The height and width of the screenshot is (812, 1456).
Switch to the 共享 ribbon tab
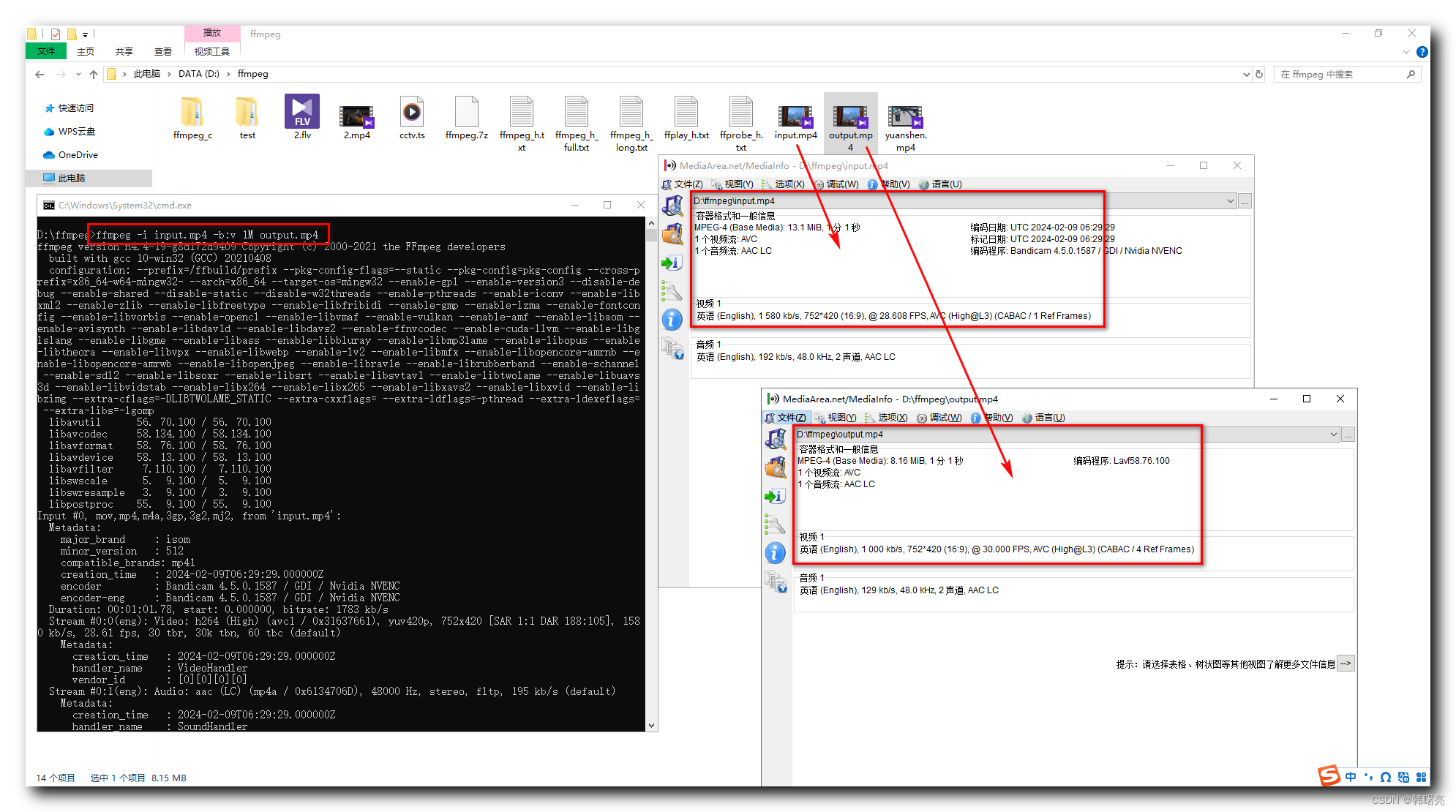click(x=124, y=51)
